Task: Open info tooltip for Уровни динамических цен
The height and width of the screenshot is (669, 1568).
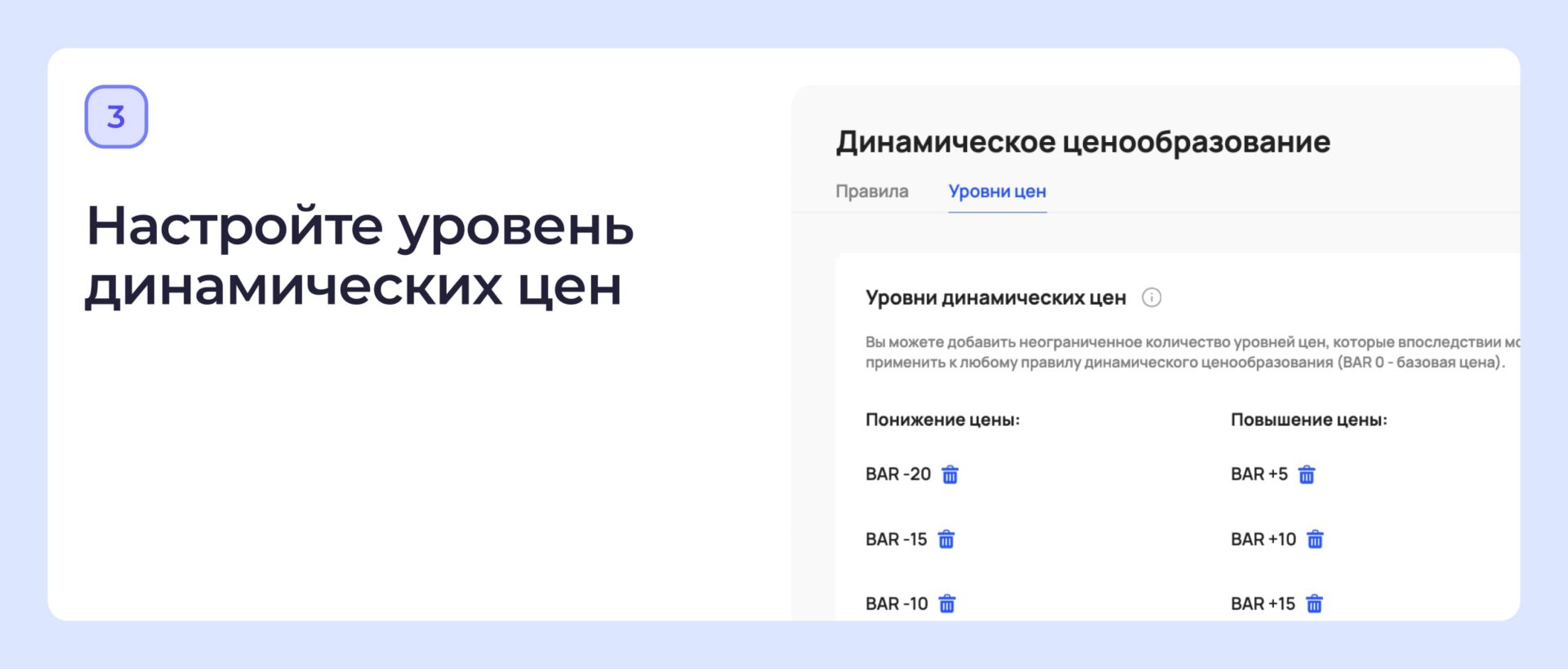Action: [x=1151, y=297]
